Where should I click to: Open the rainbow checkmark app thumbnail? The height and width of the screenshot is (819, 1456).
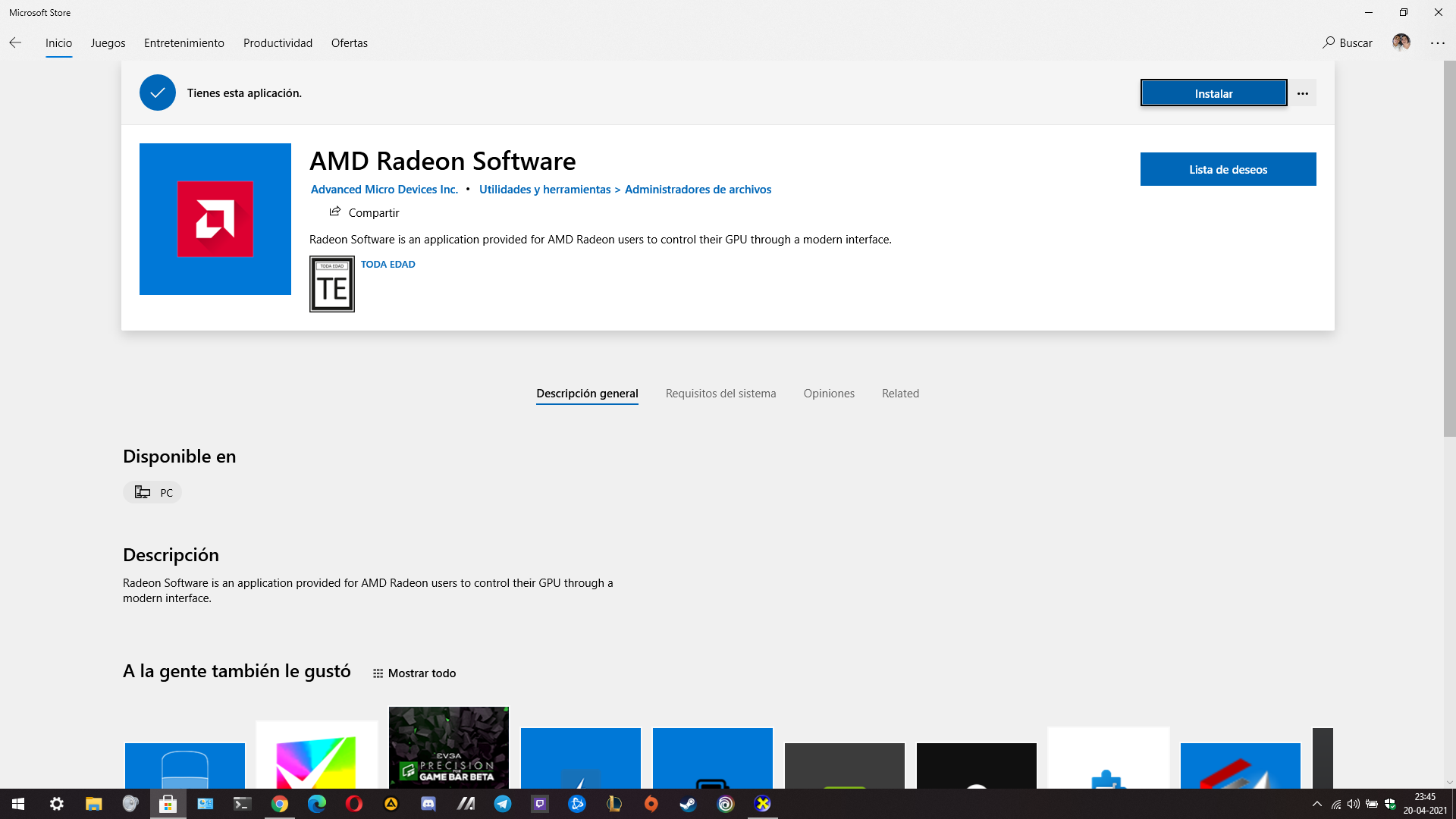click(317, 755)
